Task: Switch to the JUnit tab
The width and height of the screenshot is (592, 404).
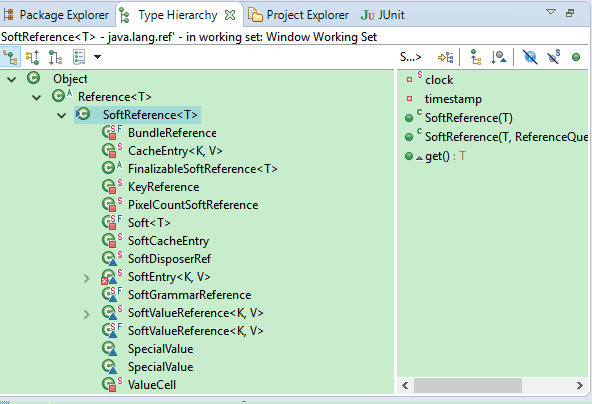Action: click(x=382, y=15)
